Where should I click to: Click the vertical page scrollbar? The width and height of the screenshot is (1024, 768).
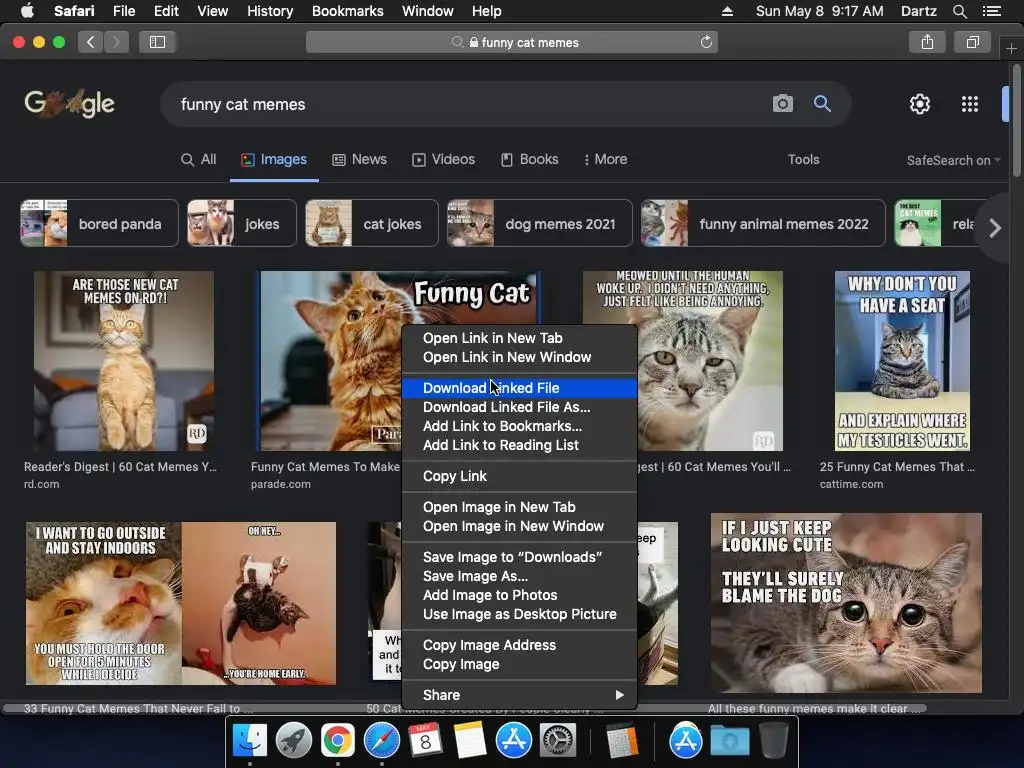coord(1017,121)
